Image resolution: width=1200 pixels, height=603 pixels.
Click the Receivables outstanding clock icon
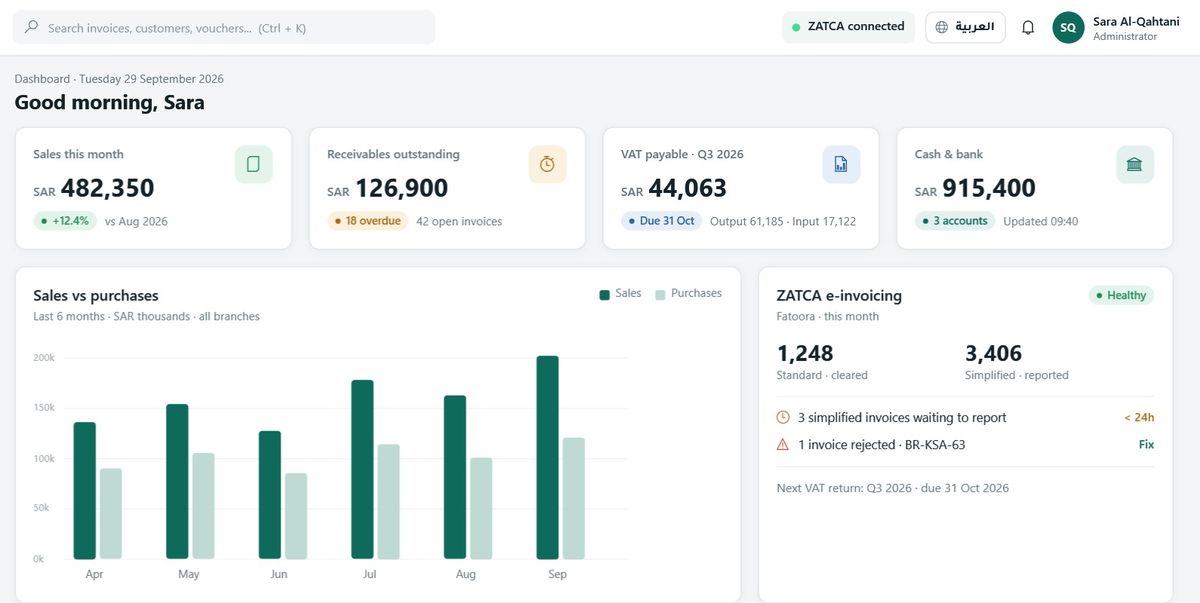547,164
